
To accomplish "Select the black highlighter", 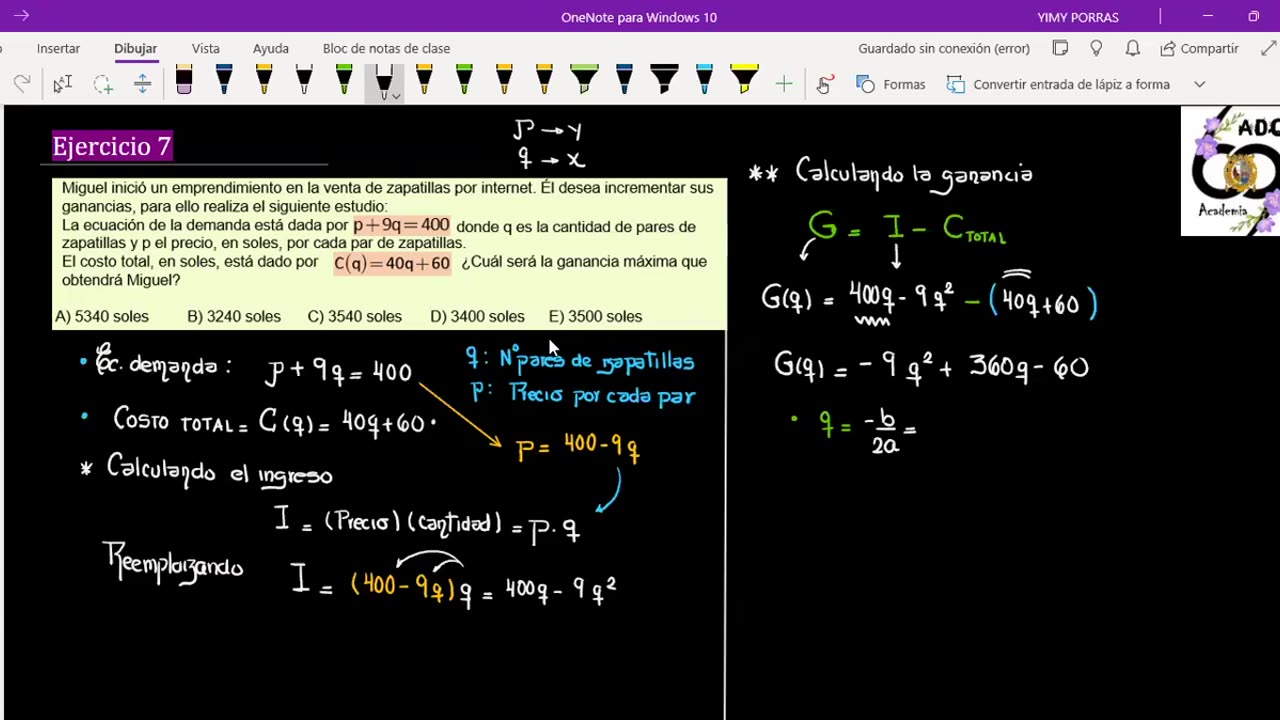I will [664, 80].
